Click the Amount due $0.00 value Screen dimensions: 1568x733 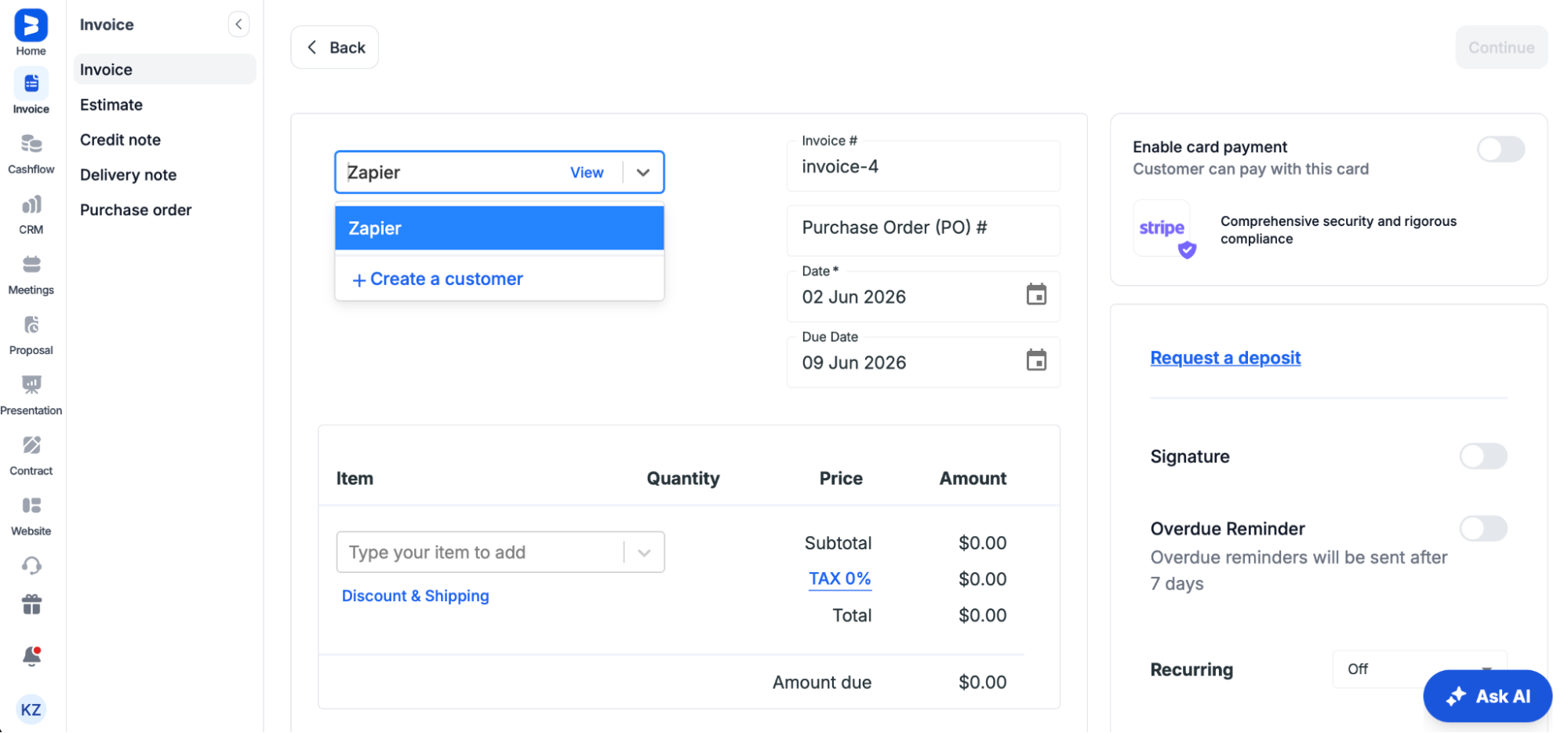pyautogui.click(x=982, y=682)
